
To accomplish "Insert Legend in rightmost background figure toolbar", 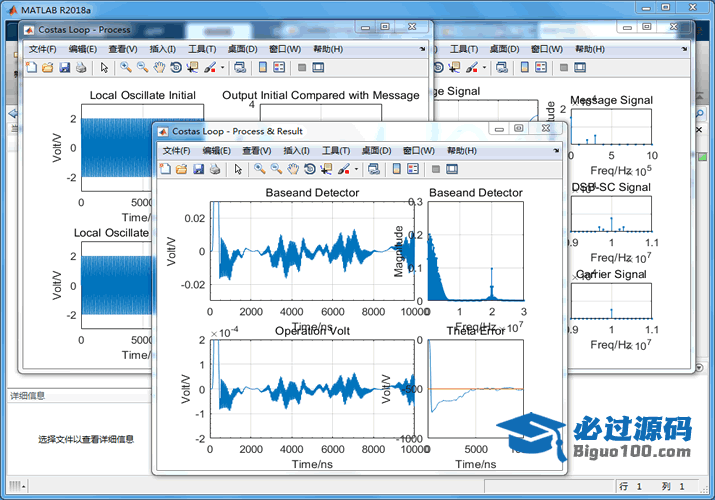I will 541,67.
